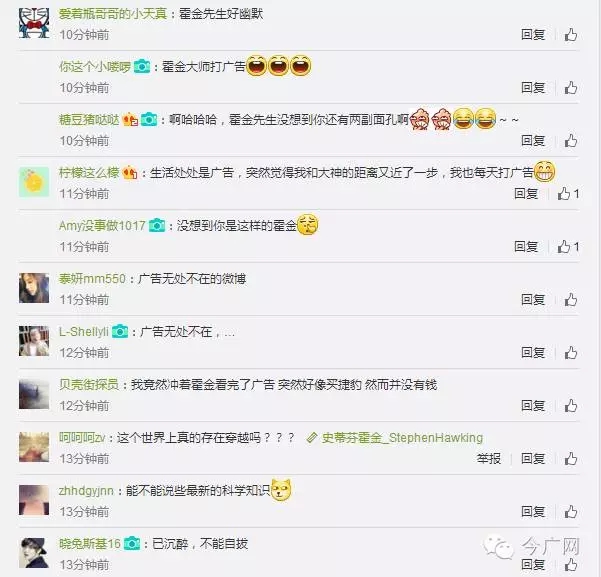Click camera badge beside 晓兔斯基16
601x577 pixels.
132,543
